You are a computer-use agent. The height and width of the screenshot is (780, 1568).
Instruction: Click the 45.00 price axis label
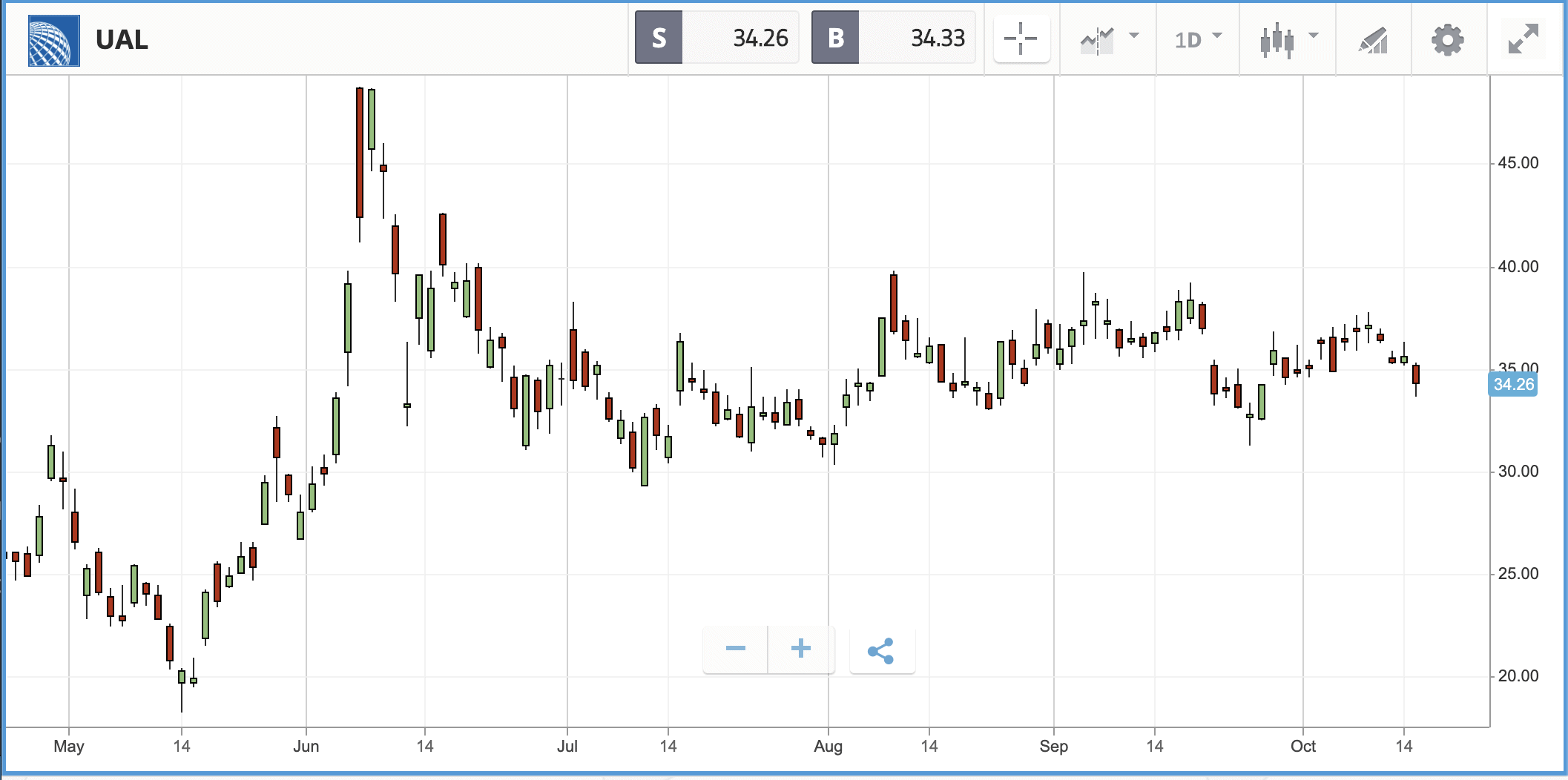1518,162
